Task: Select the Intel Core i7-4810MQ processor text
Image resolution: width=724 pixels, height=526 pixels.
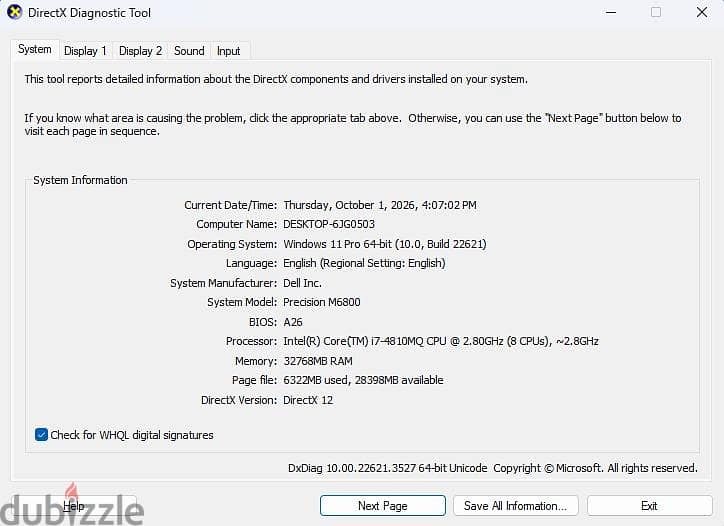Action: (x=441, y=341)
